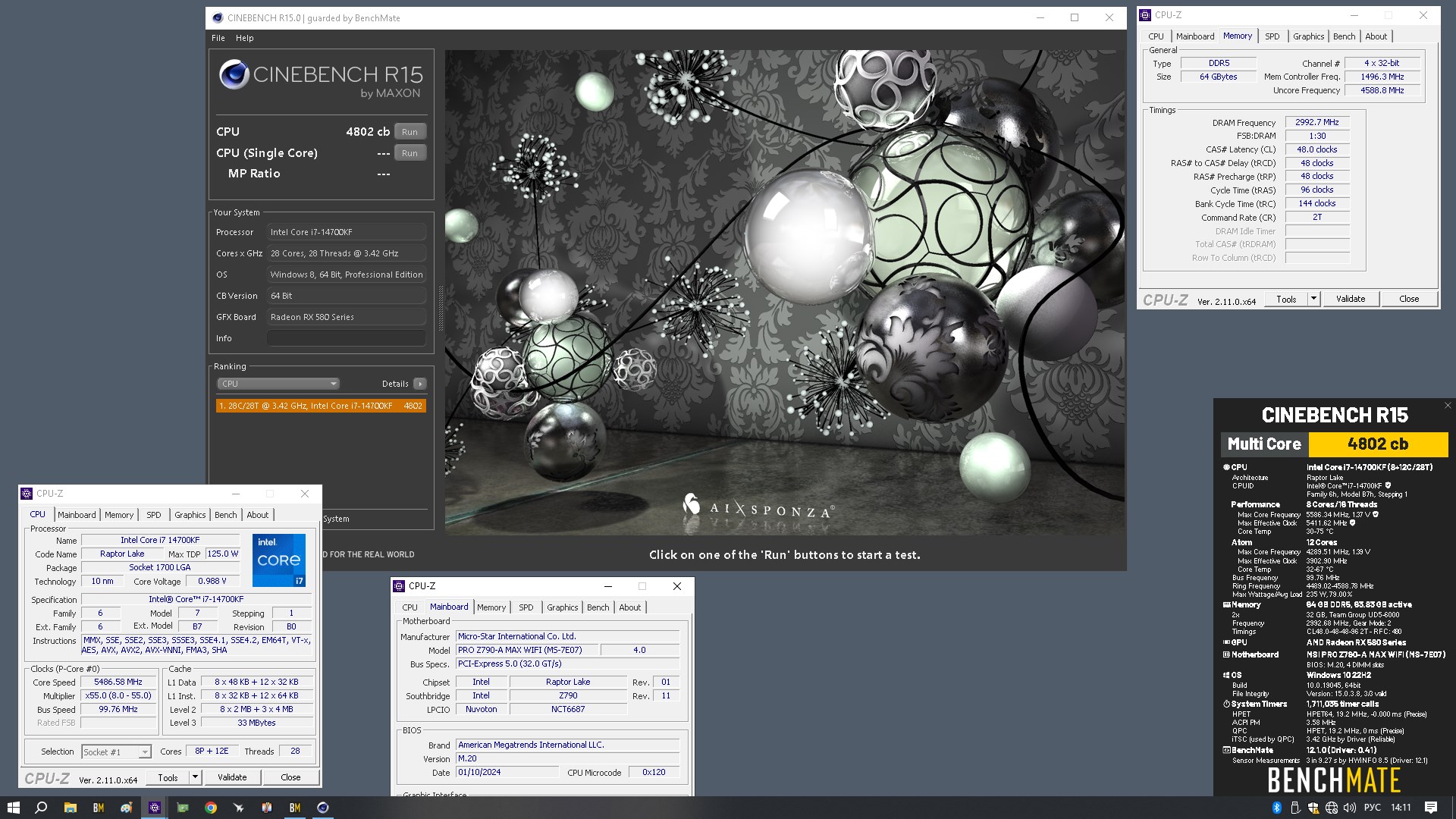
Task: Click the rendered AIXSPONZA scene image
Action: tap(785, 293)
